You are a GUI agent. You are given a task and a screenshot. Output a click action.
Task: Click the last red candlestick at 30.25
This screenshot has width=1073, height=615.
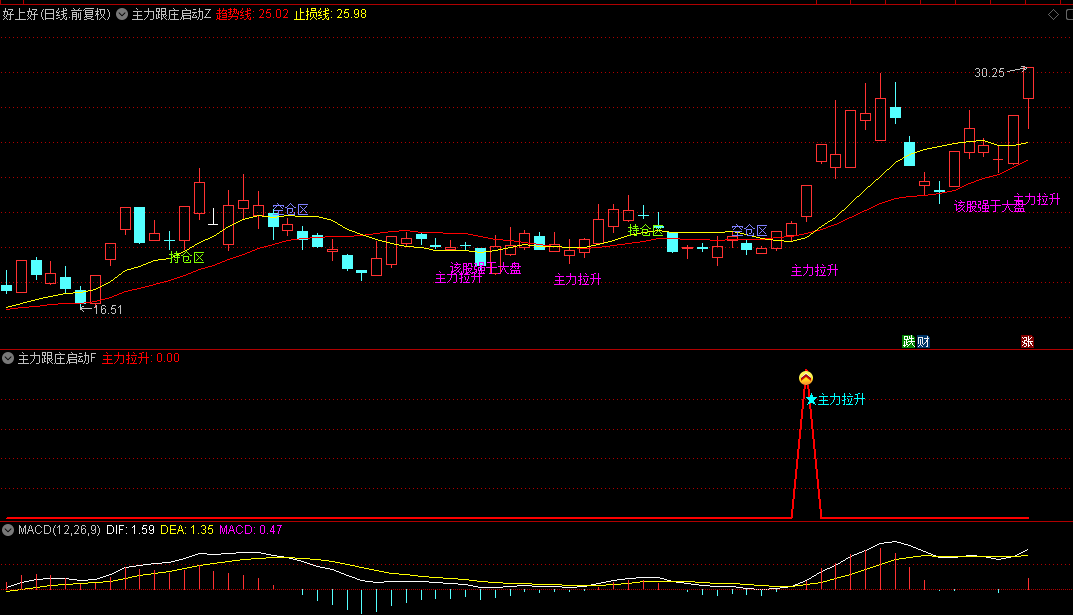coord(1029,83)
